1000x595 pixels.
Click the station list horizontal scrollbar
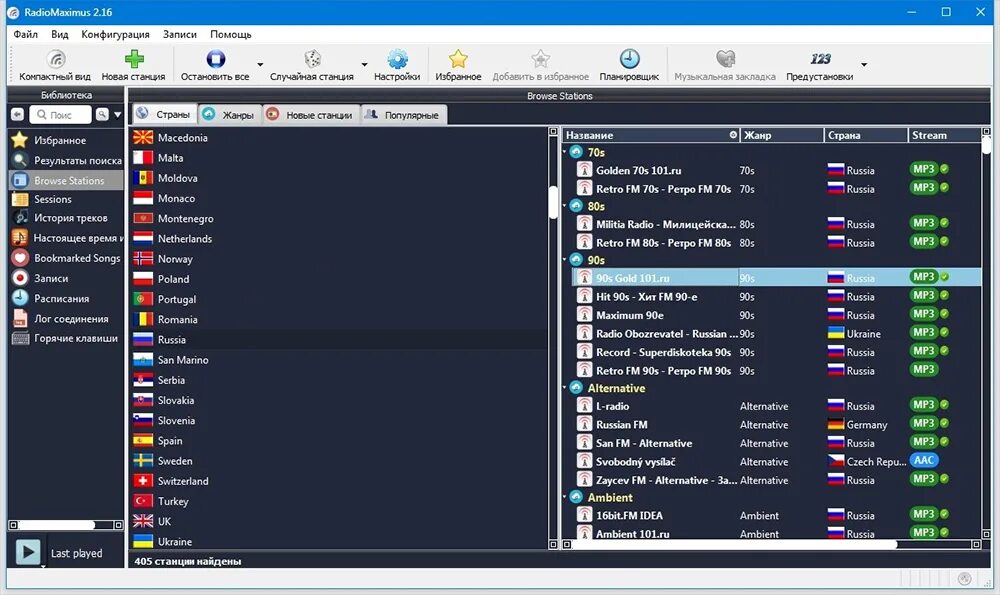pos(733,544)
